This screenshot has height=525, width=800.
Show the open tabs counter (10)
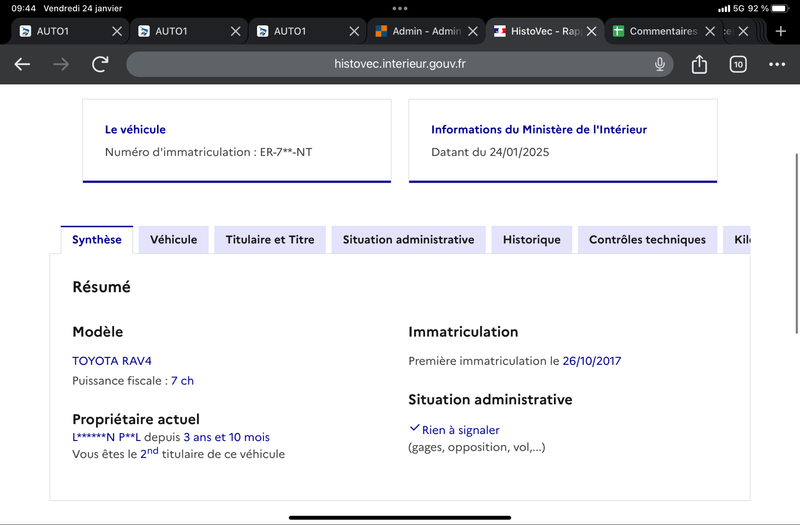pyautogui.click(x=738, y=64)
